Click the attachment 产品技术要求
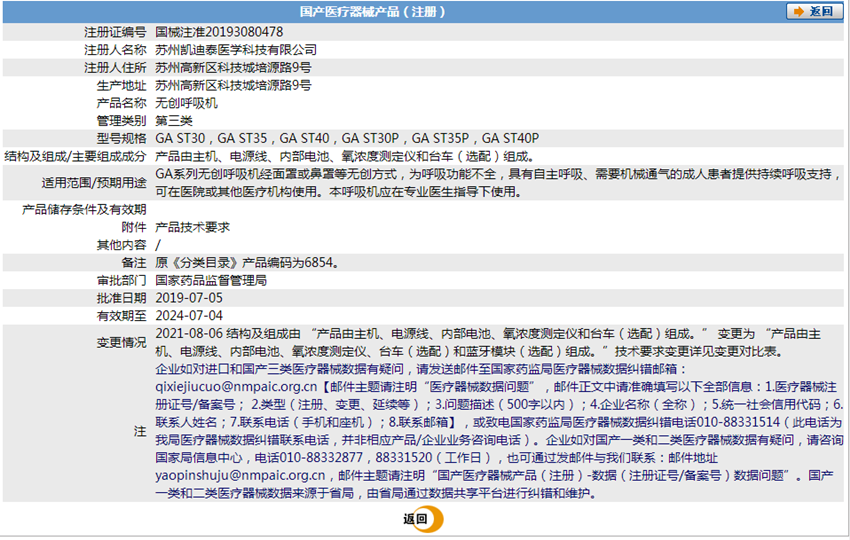 (192, 227)
